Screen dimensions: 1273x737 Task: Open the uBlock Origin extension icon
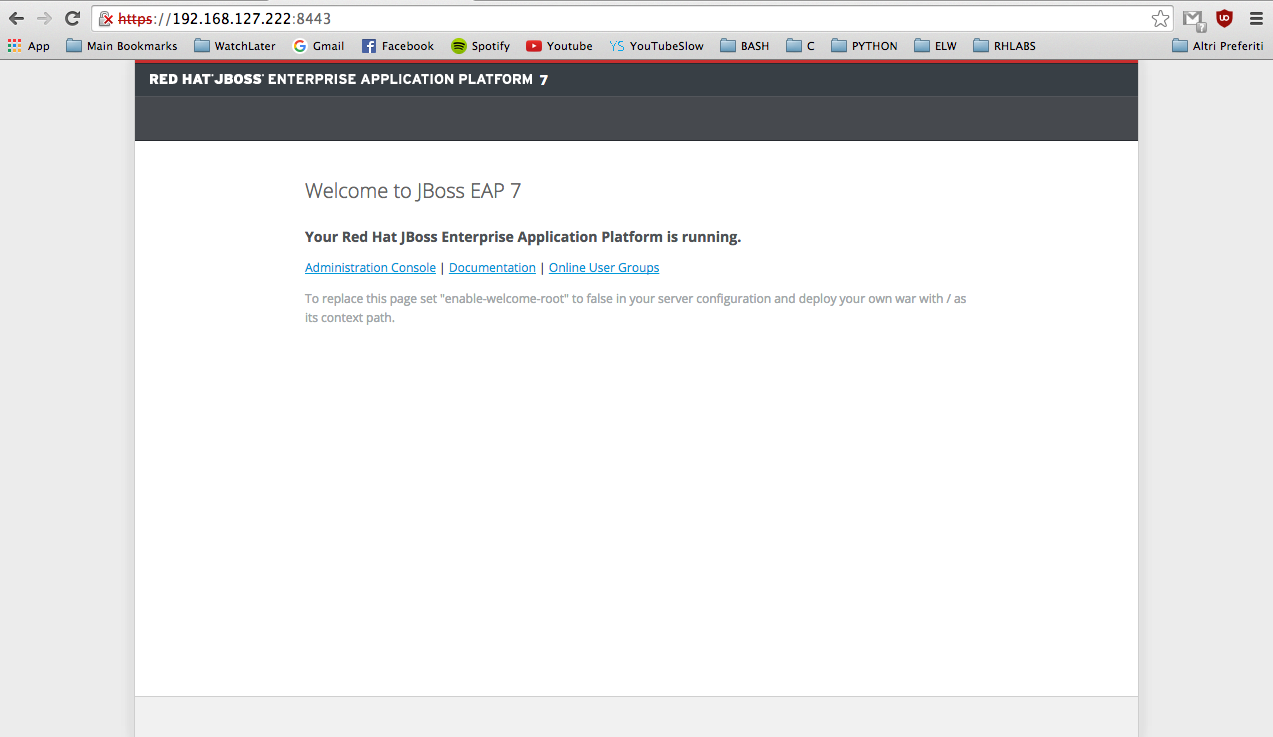[1224, 18]
